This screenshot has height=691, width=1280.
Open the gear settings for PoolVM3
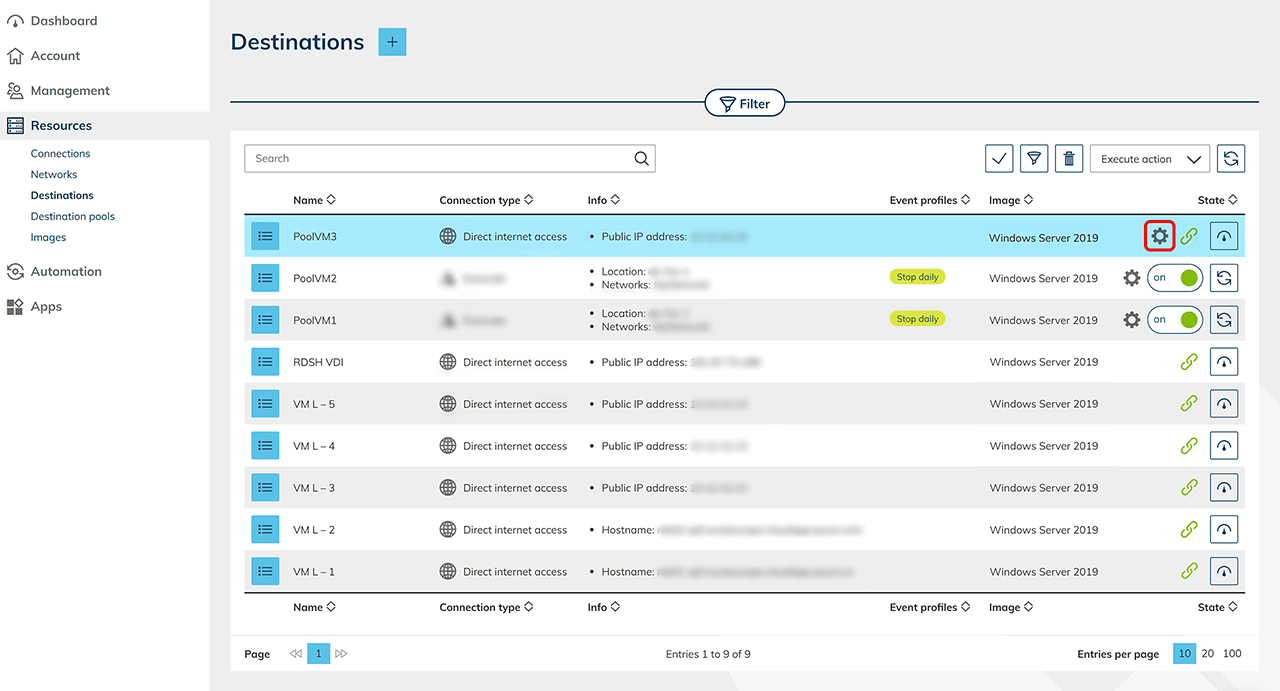pos(1159,237)
